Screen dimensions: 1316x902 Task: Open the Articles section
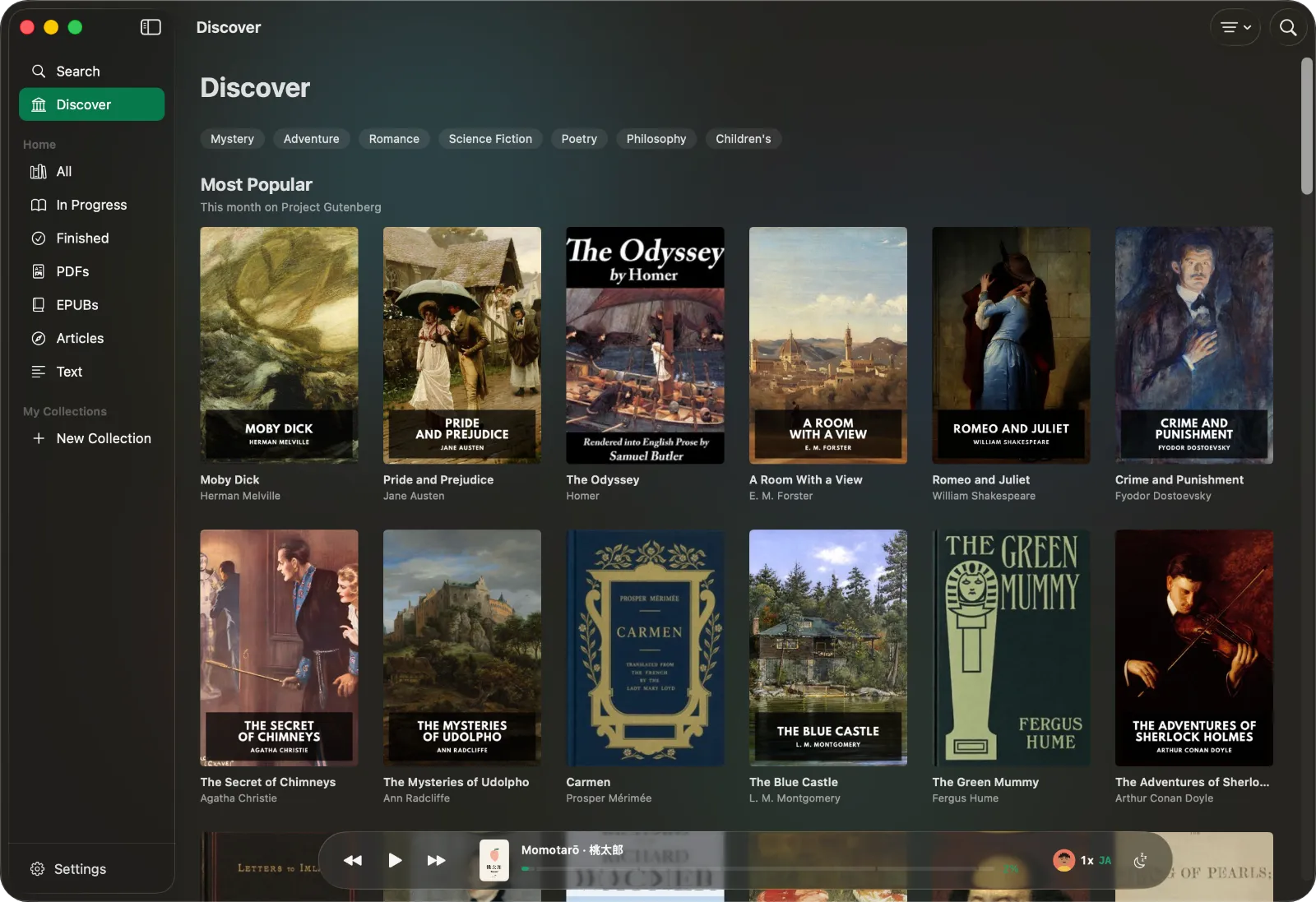pos(91,338)
